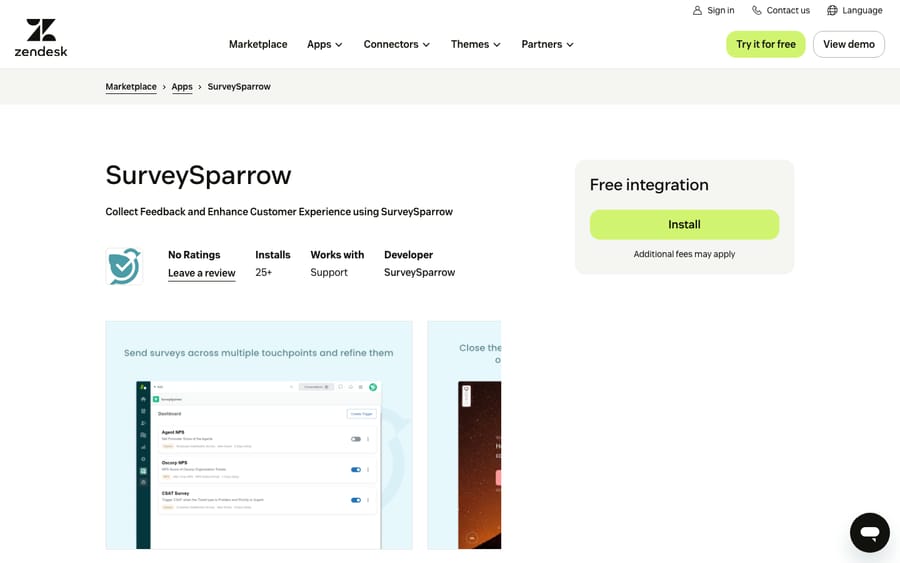
Task: Click the SurveySparrow breadcrumb text
Action: tap(239, 87)
